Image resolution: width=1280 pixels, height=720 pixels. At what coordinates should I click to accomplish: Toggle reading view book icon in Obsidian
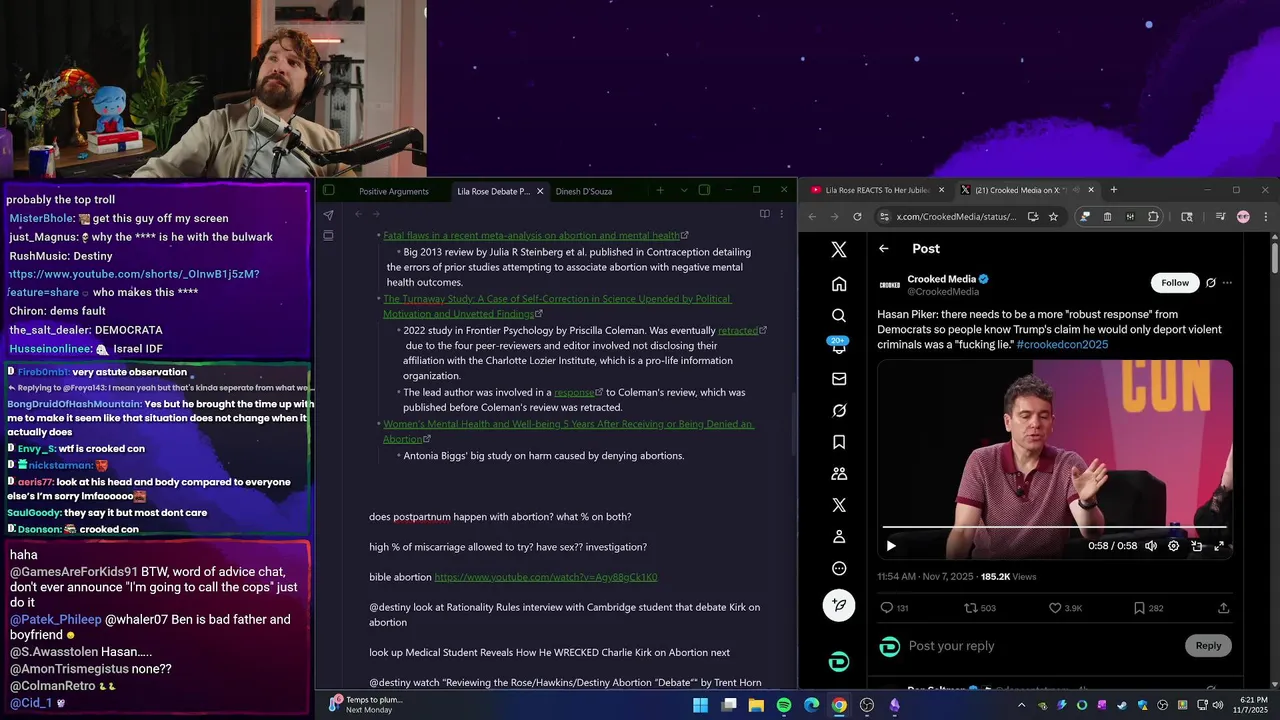[x=764, y=214]
